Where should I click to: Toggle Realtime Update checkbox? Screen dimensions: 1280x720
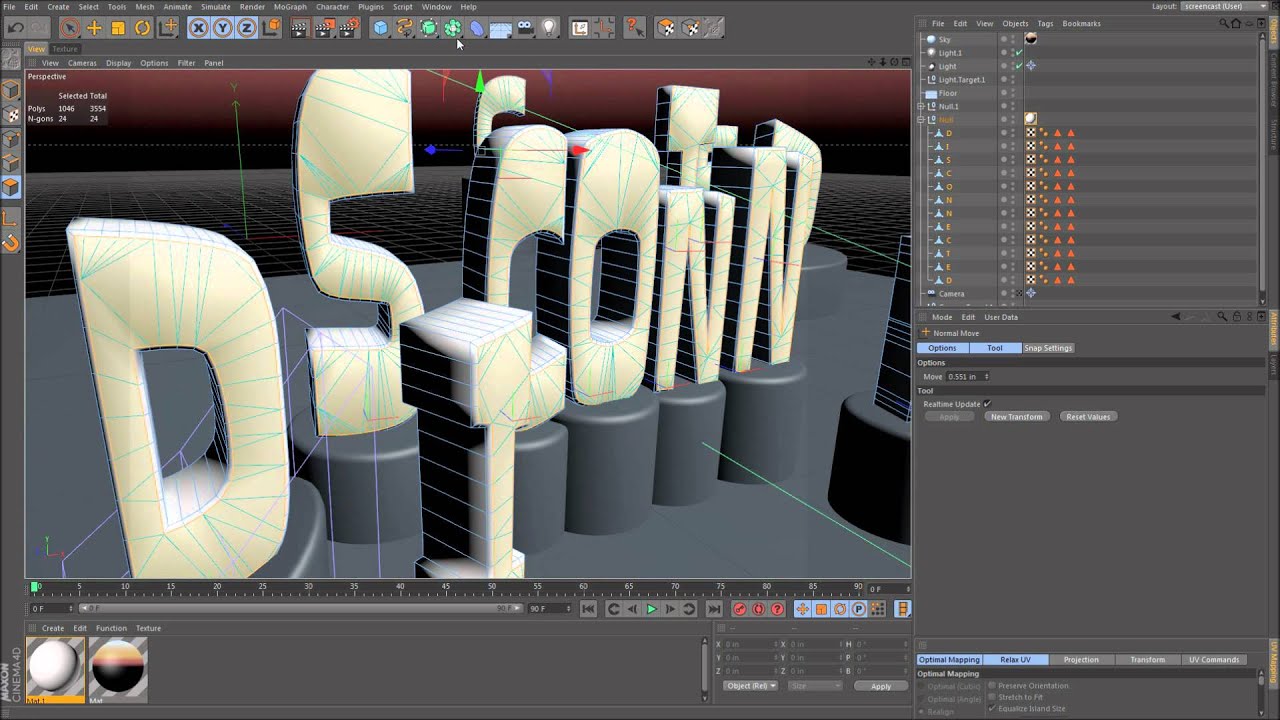pos(987,404)
